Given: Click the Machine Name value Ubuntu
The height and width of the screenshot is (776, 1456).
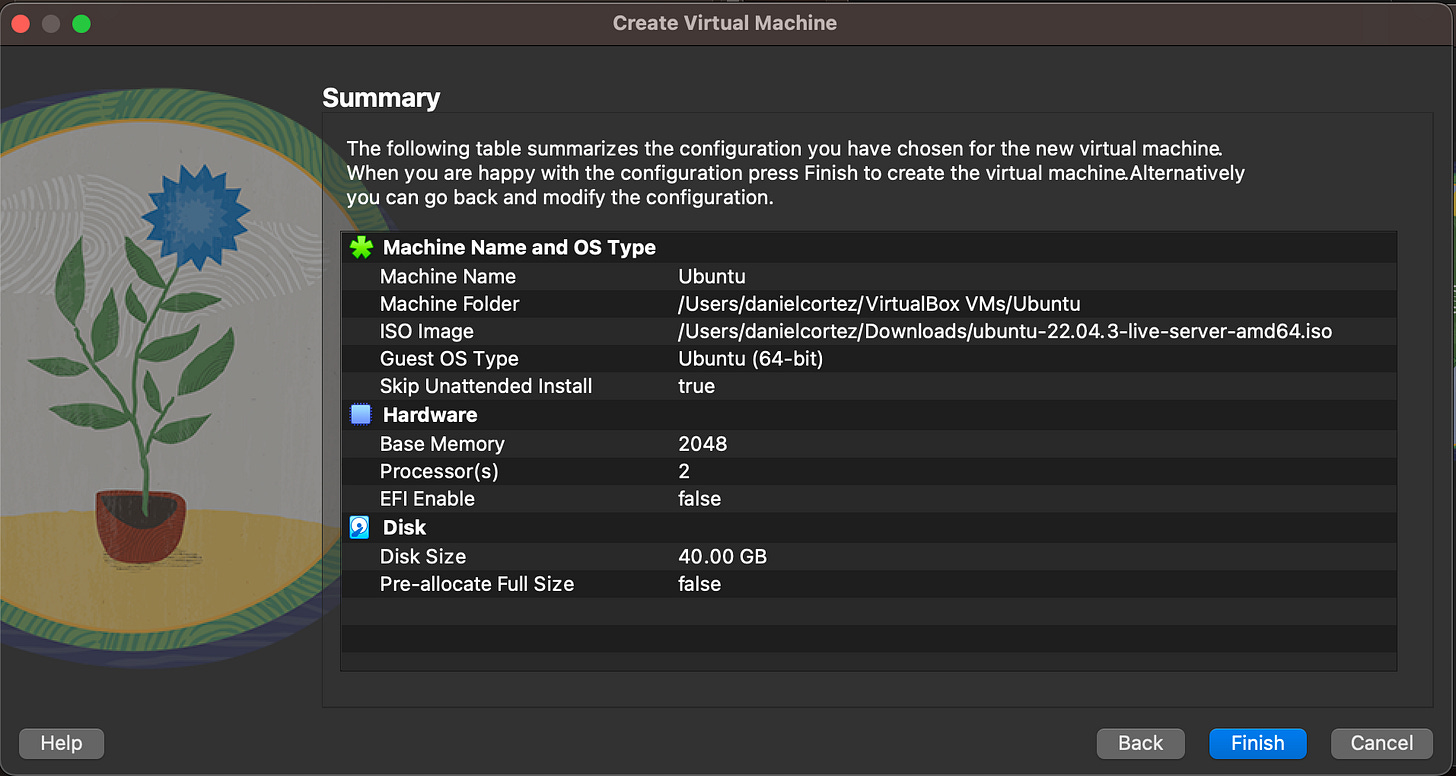Looking at the screenshot, I should tap(712, 276).
